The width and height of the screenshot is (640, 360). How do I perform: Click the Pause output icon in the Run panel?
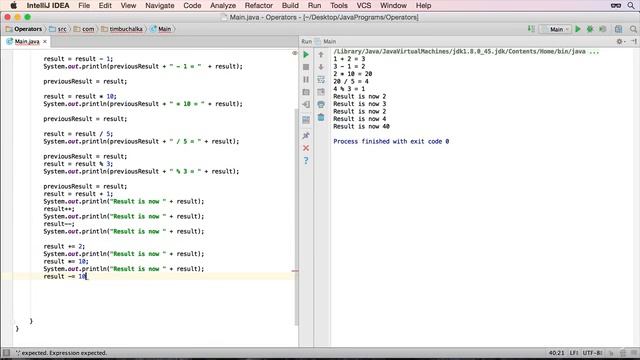coord(306,80)
